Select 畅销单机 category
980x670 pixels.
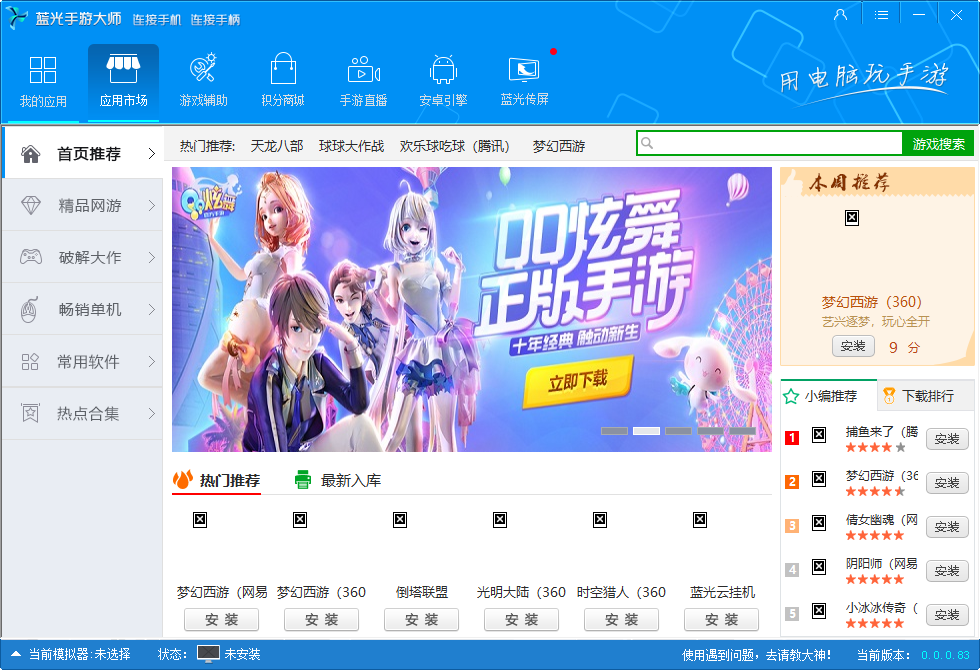coord(82,309)
